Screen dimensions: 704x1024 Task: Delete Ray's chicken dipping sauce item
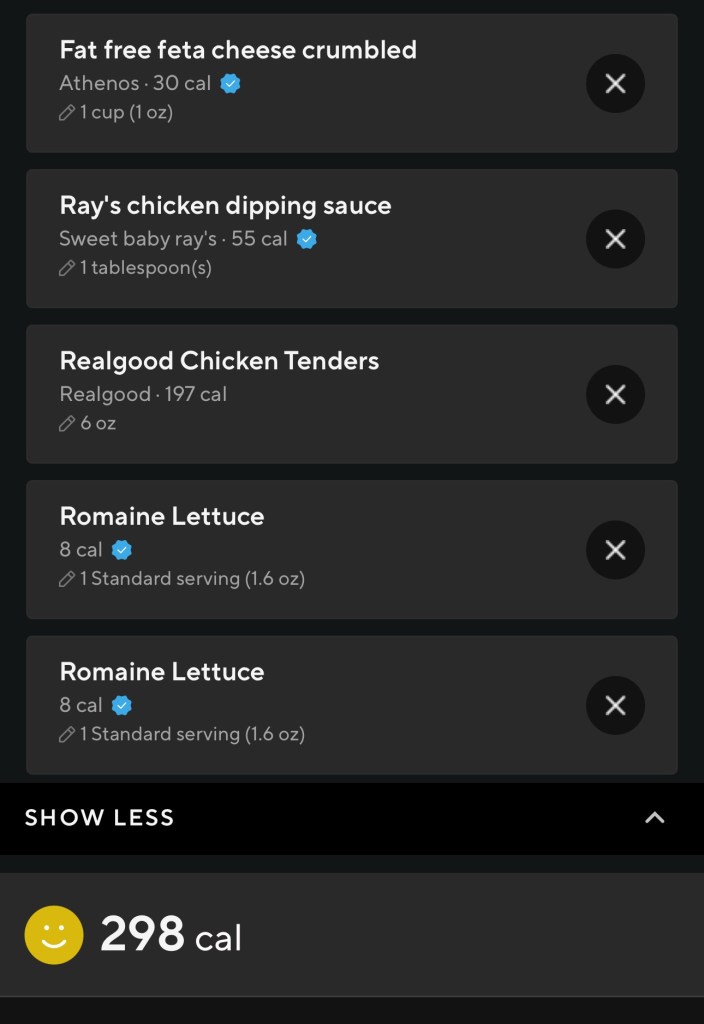click(615, 239)
